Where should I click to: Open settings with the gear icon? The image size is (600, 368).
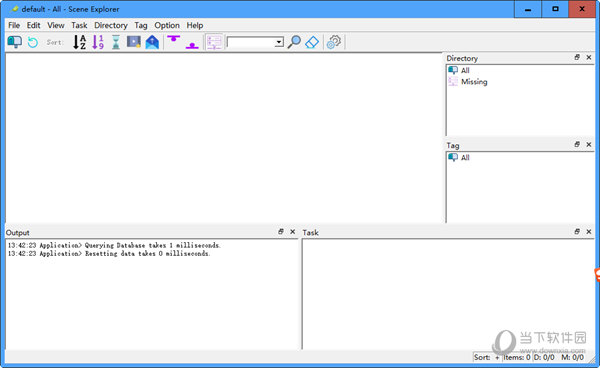334,42
